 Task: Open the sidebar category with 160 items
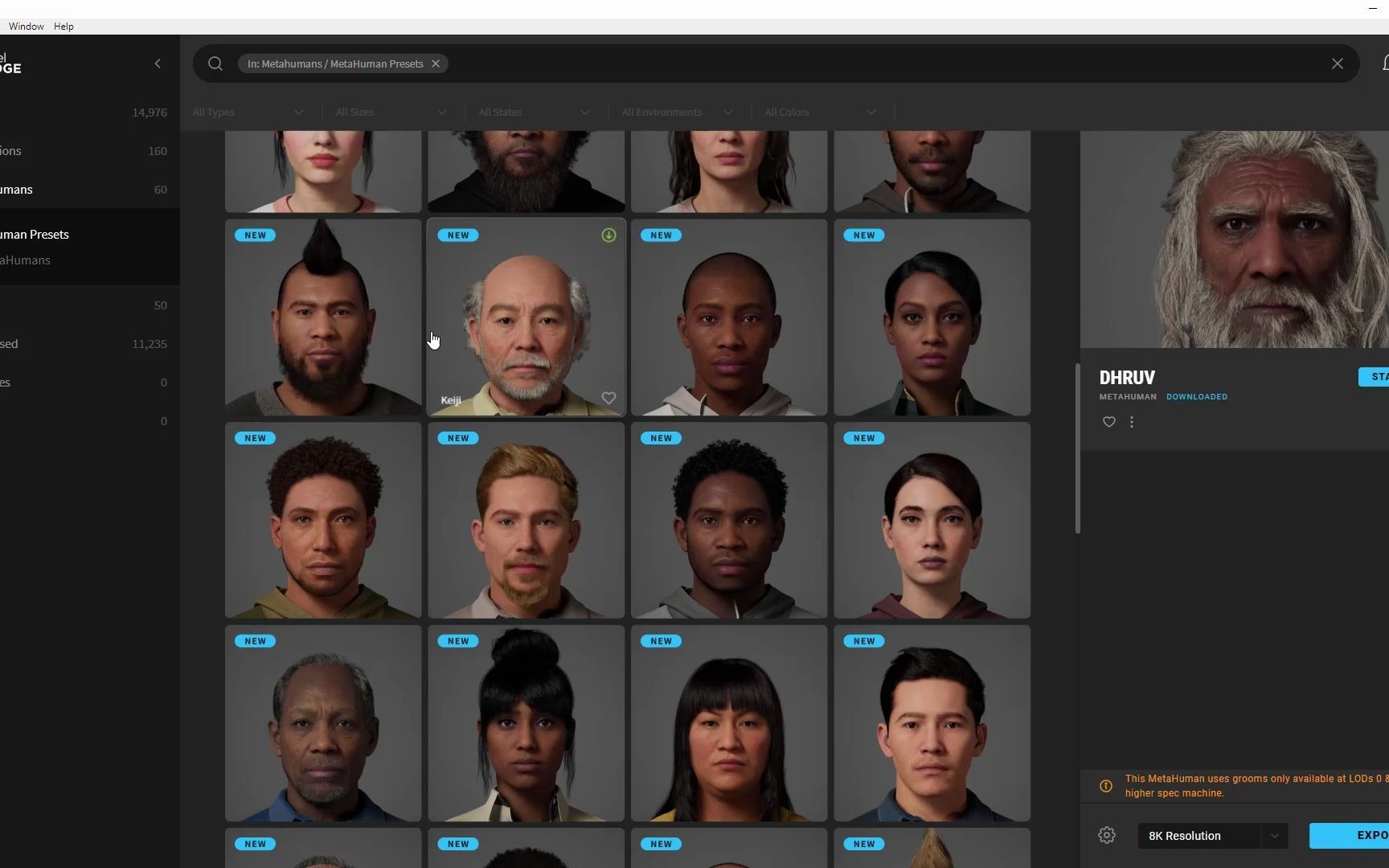point(90,151)
